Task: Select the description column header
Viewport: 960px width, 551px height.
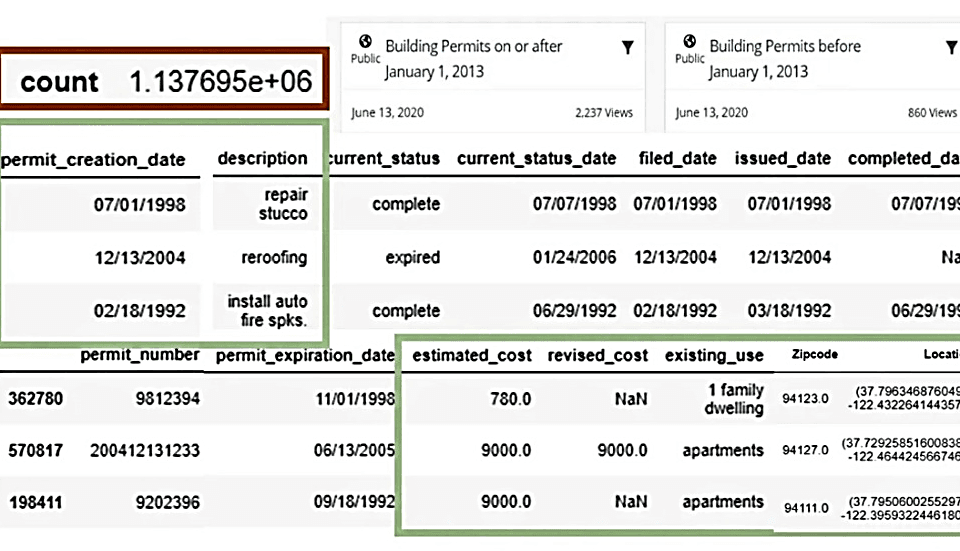Action: [x=262, y=158]
